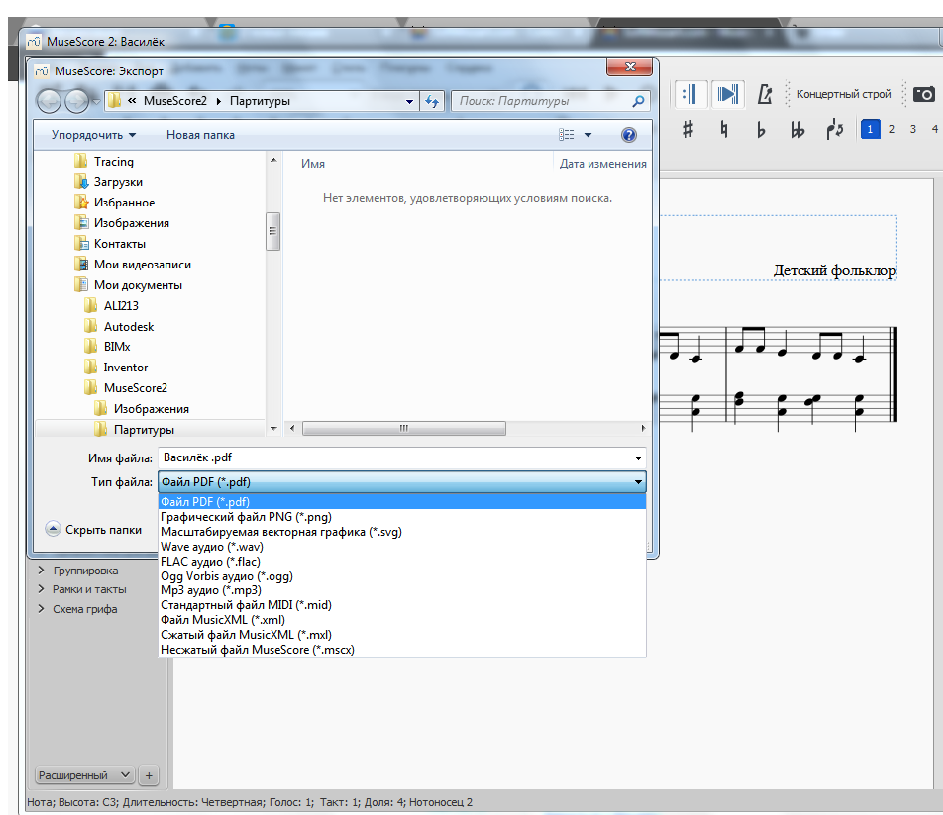Add workspace with plus button

click(x=149, y=775)
